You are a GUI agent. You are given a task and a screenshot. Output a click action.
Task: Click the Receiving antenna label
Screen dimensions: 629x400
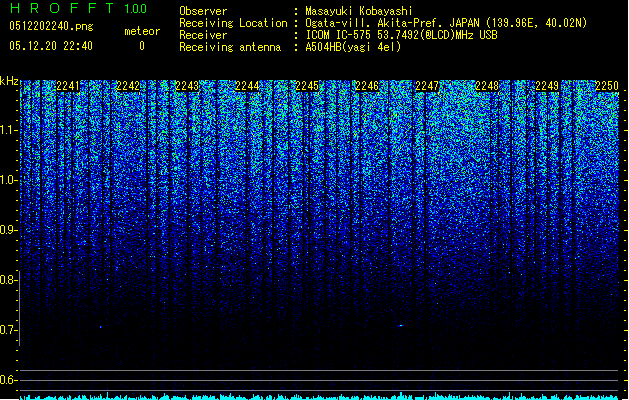coord(230,47)
